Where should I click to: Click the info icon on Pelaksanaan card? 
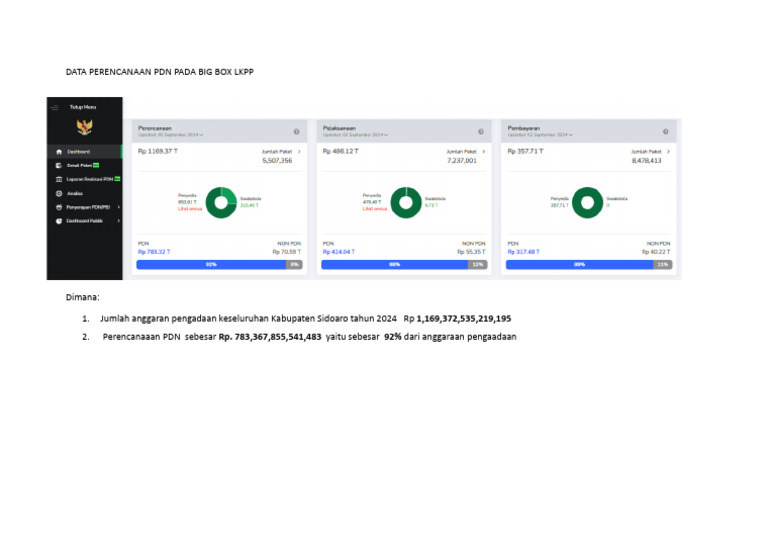click(x=481, y=132)
